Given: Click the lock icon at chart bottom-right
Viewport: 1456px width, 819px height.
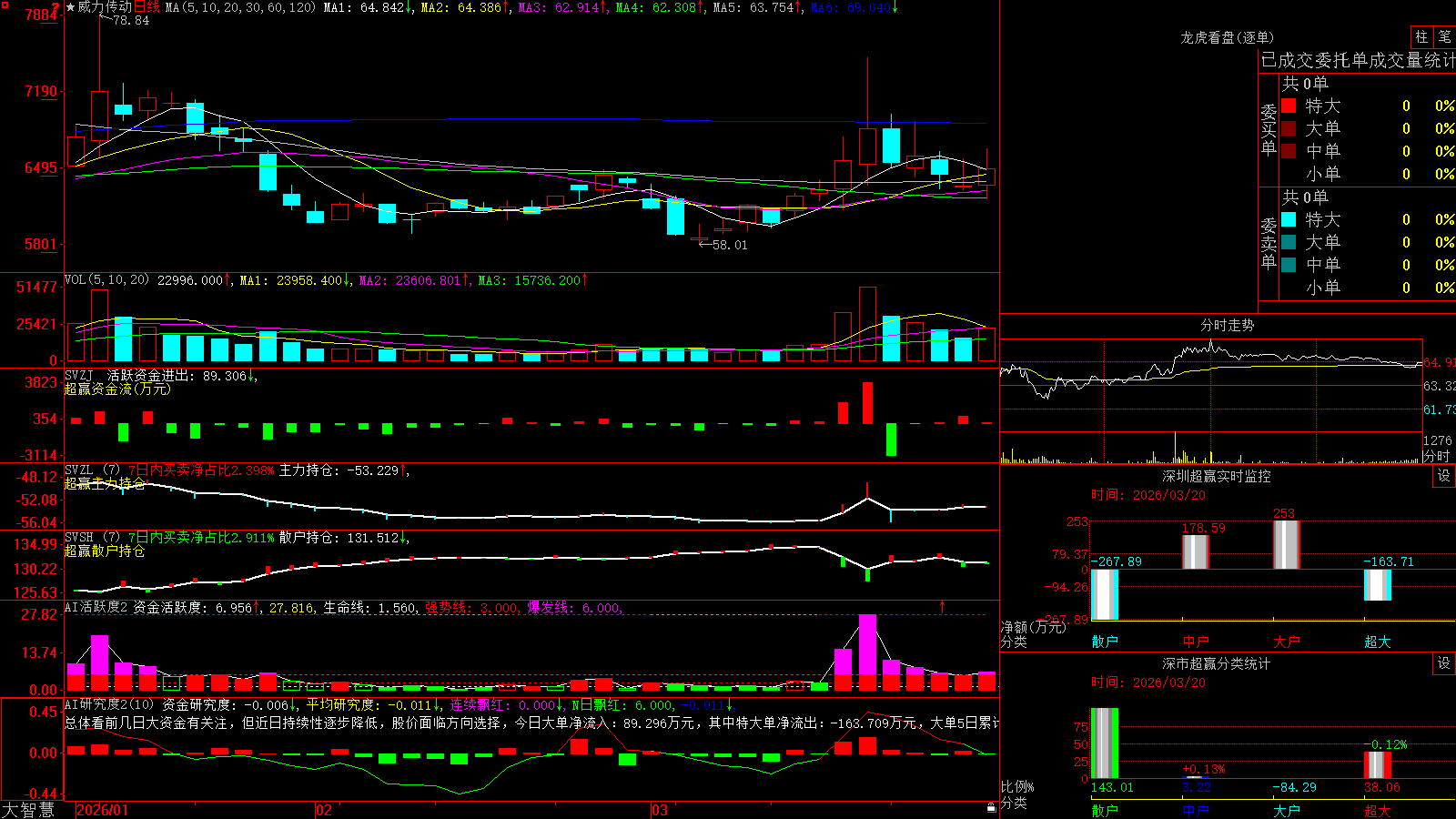Looking at the screenshot, I should (x=991, y=807).
